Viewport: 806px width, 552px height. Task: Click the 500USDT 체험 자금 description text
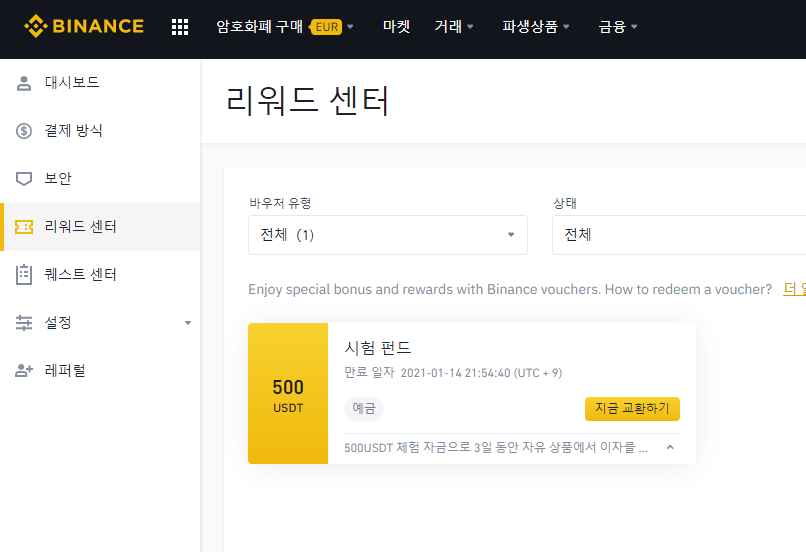click(496, 447)
